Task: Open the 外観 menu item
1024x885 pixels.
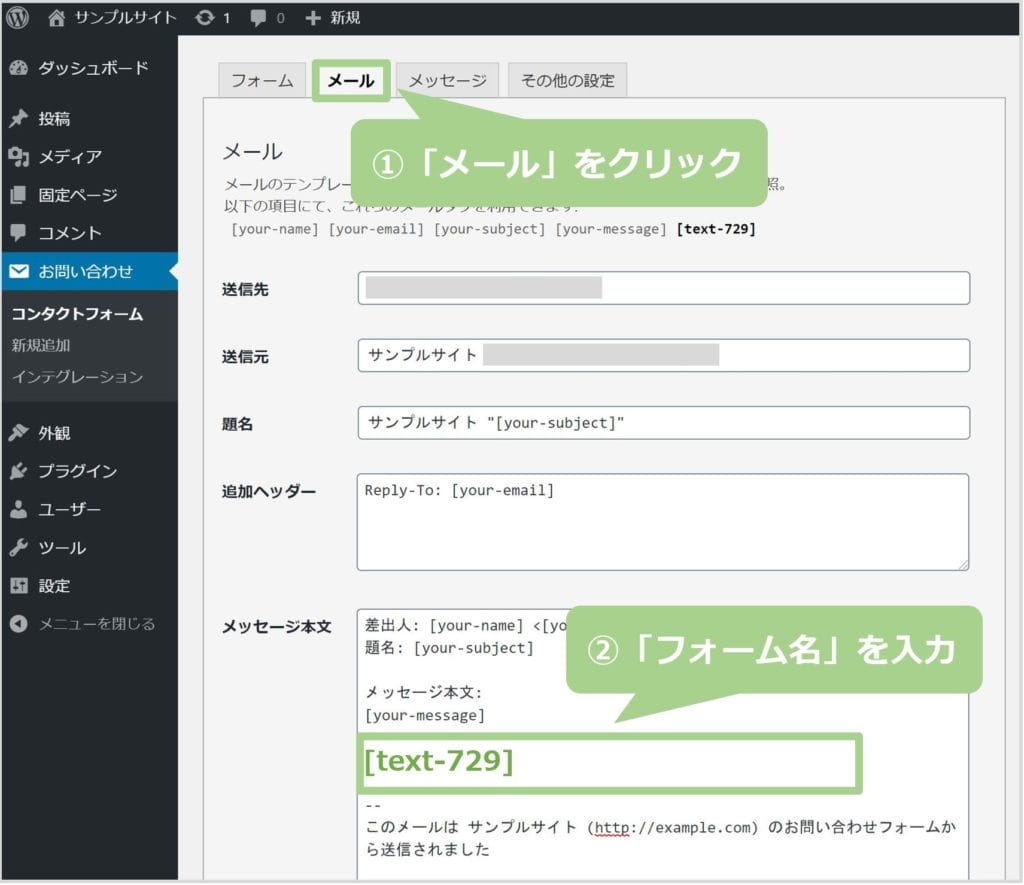Action: pyautogui.click(x=89, y=432)
